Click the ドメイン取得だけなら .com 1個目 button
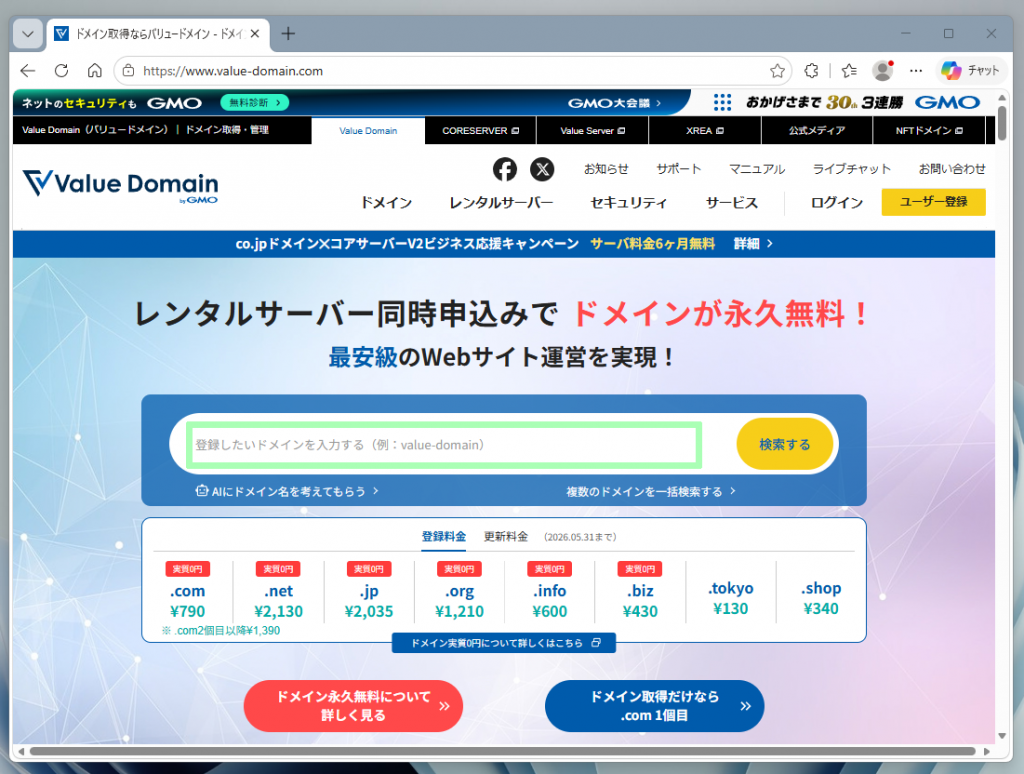Viewport: 1024px width, 774px height. point(654,706)
